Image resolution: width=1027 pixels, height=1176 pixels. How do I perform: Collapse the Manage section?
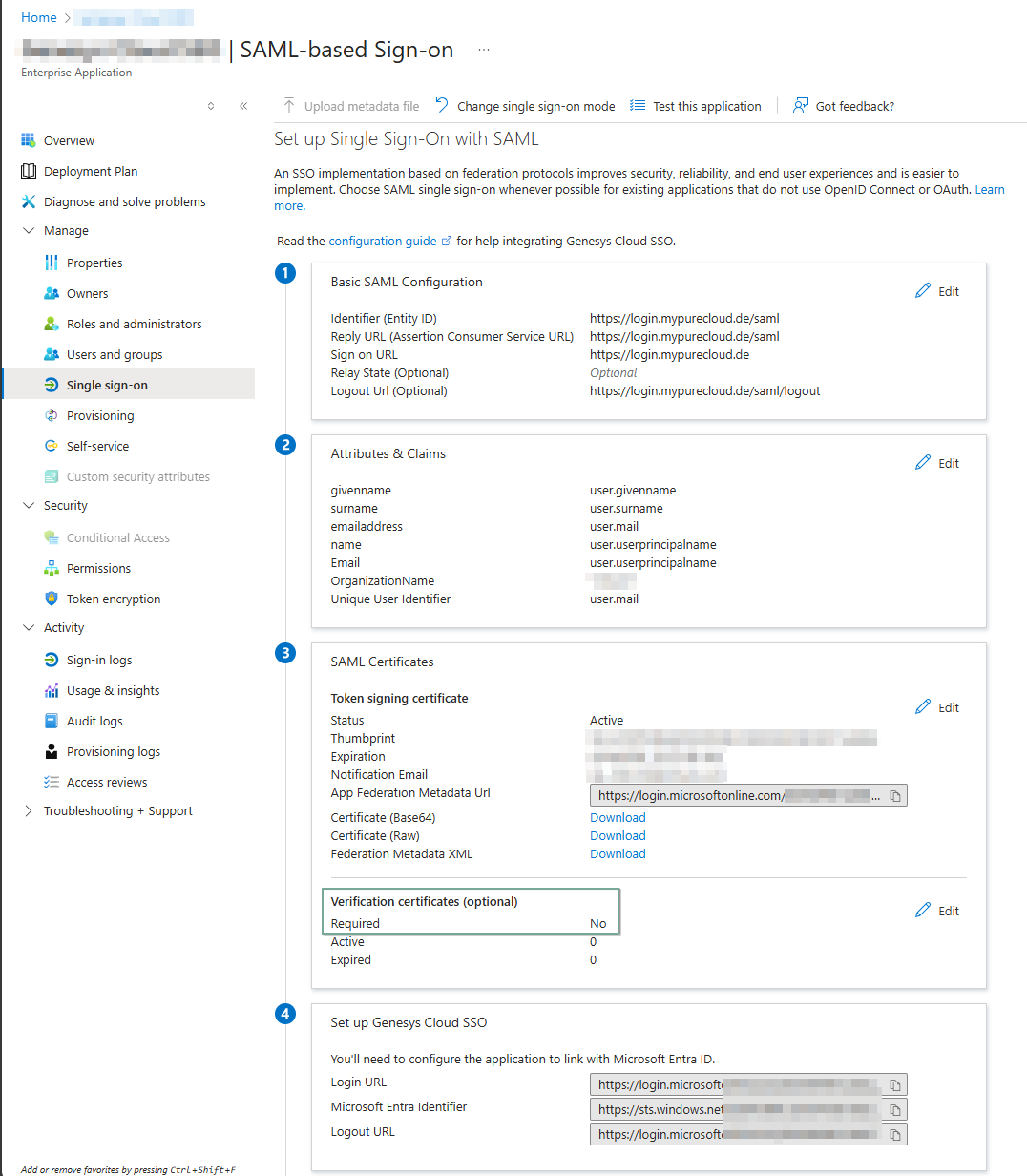29,230
